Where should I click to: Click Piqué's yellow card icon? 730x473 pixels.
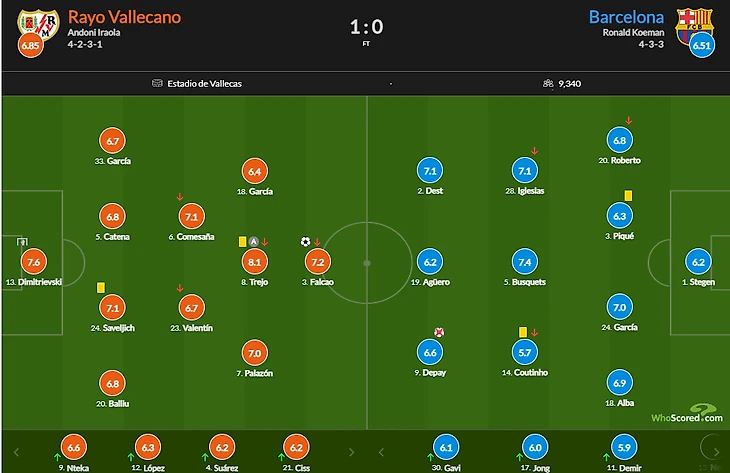(629, 196)
